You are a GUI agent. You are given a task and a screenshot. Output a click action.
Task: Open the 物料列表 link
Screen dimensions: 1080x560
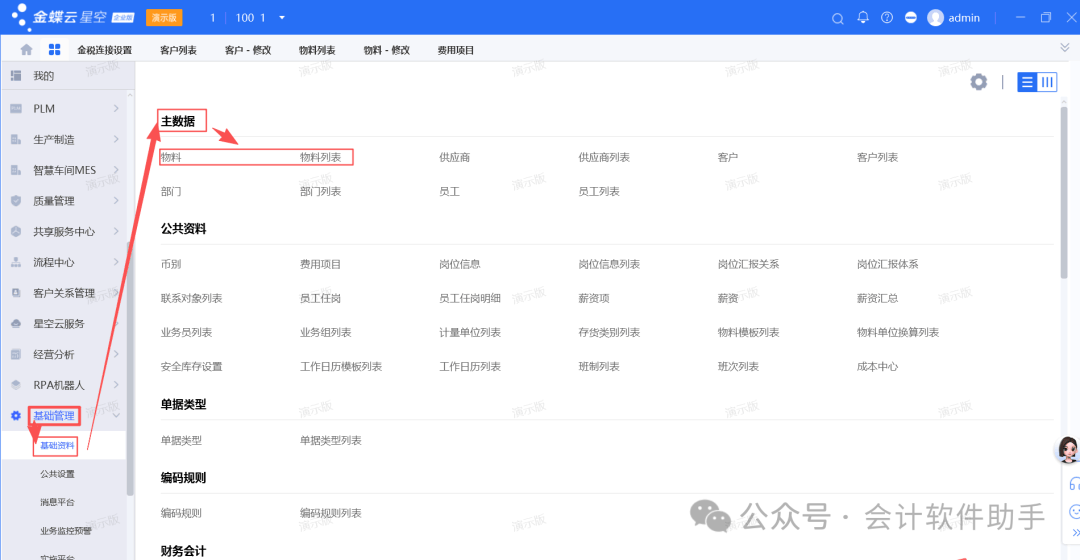coord(321,157)
